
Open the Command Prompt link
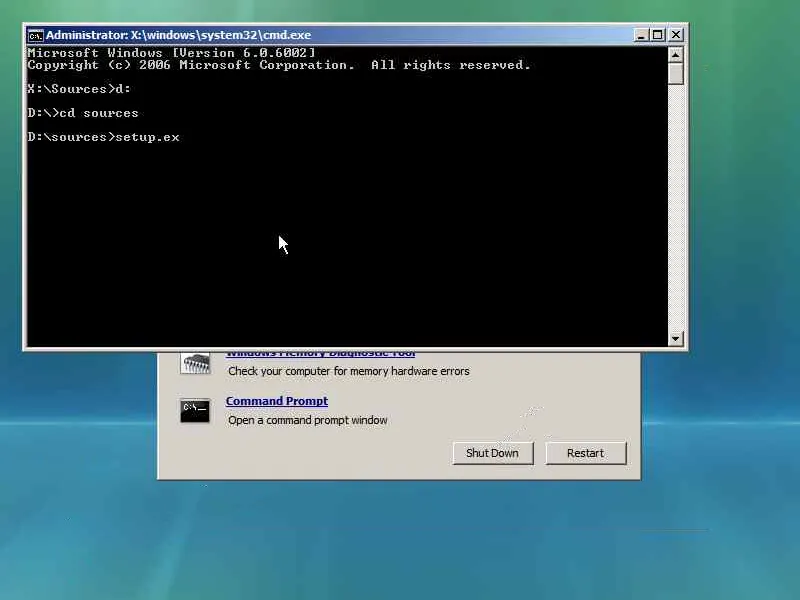[277, 402]
